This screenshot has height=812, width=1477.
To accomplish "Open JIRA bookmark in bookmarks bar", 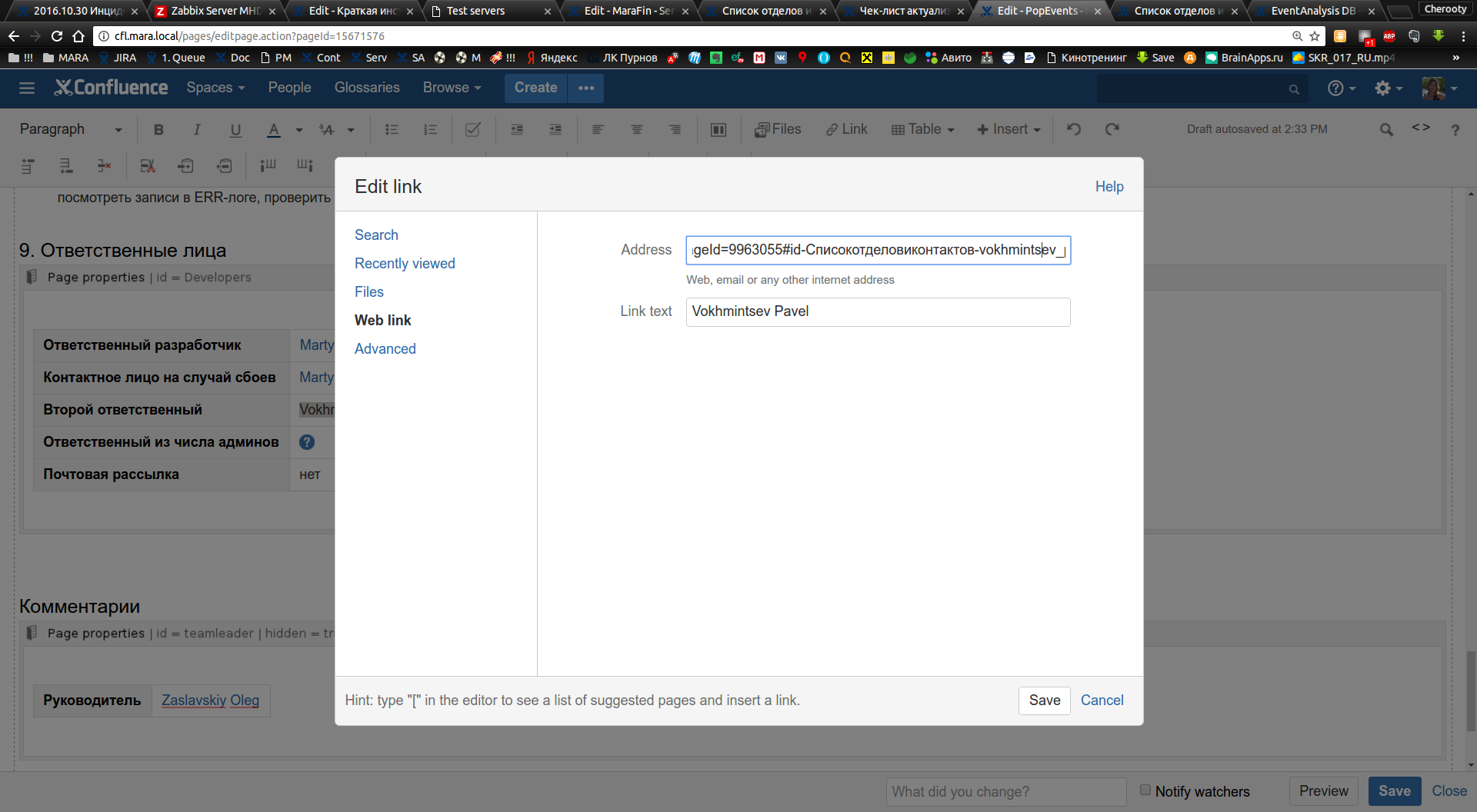I will pos(118,58).
